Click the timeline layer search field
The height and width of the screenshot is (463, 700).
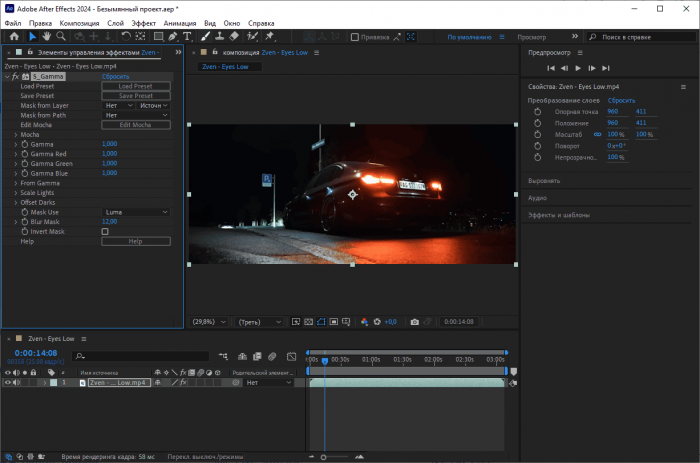pyautogui.click(x=140, y=355)
